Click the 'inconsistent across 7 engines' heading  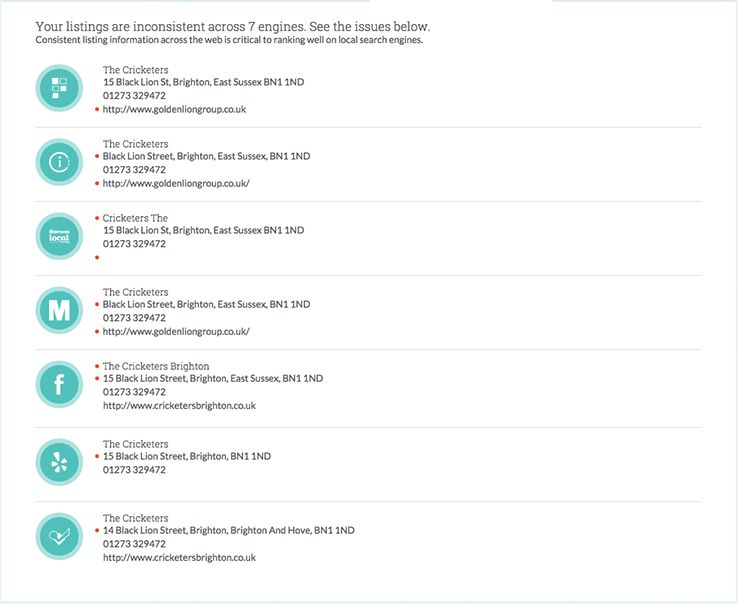tap(233, 25)
